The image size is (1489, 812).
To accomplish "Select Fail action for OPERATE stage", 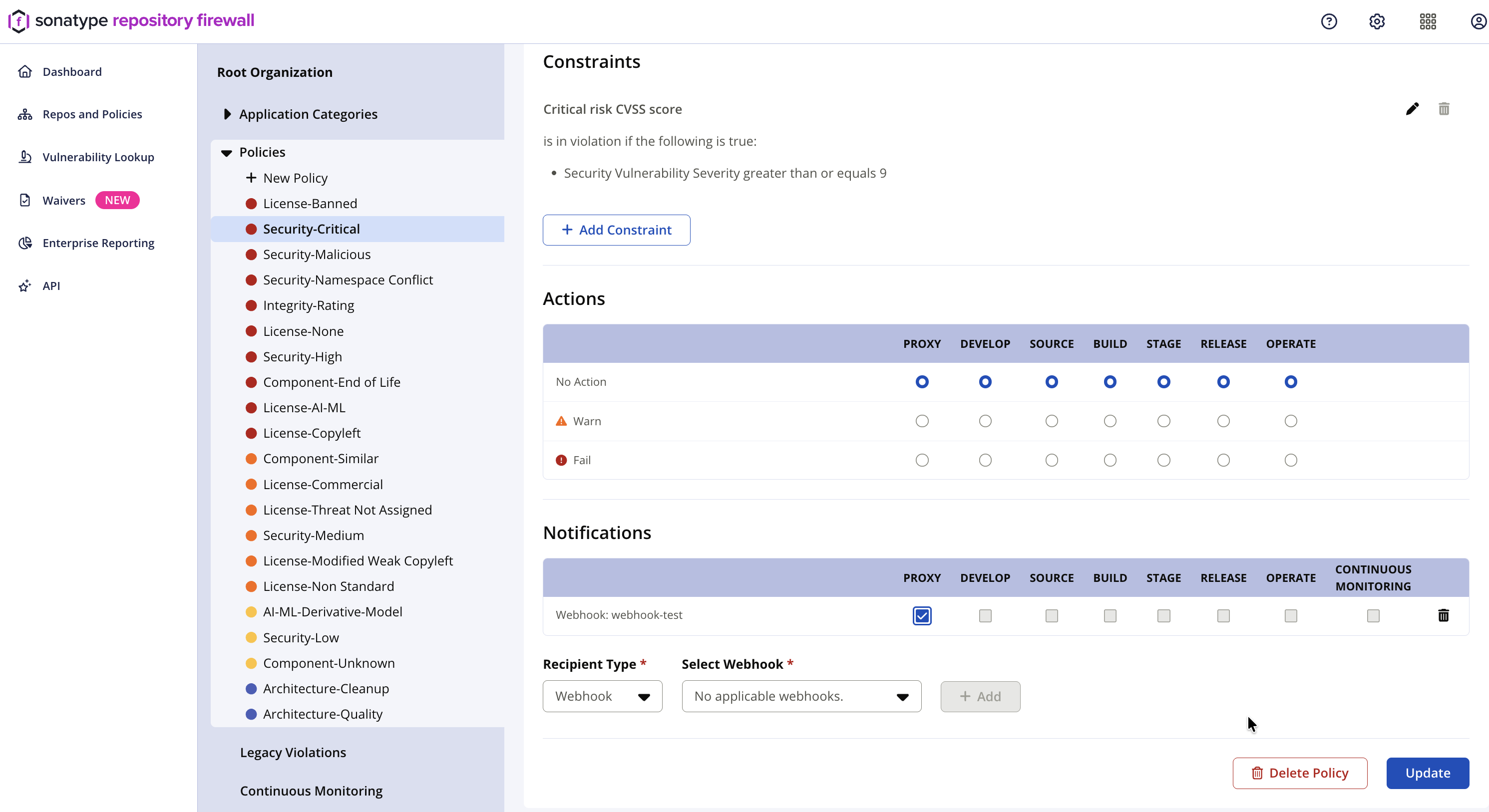I will pyautogui.click(x=1291, y=460).
